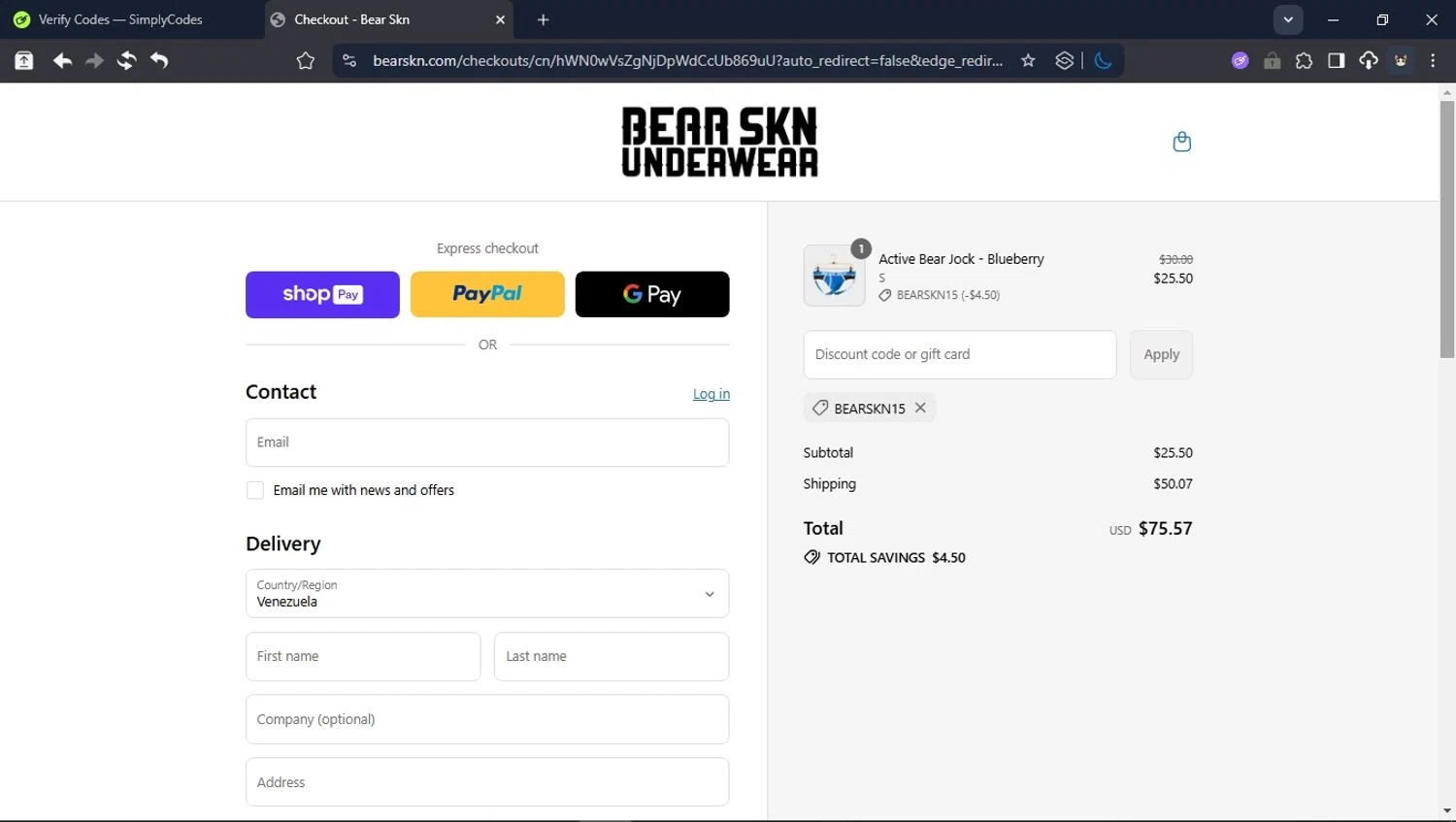Click the page vertical scrollbar thumb

coord(1446,229)
